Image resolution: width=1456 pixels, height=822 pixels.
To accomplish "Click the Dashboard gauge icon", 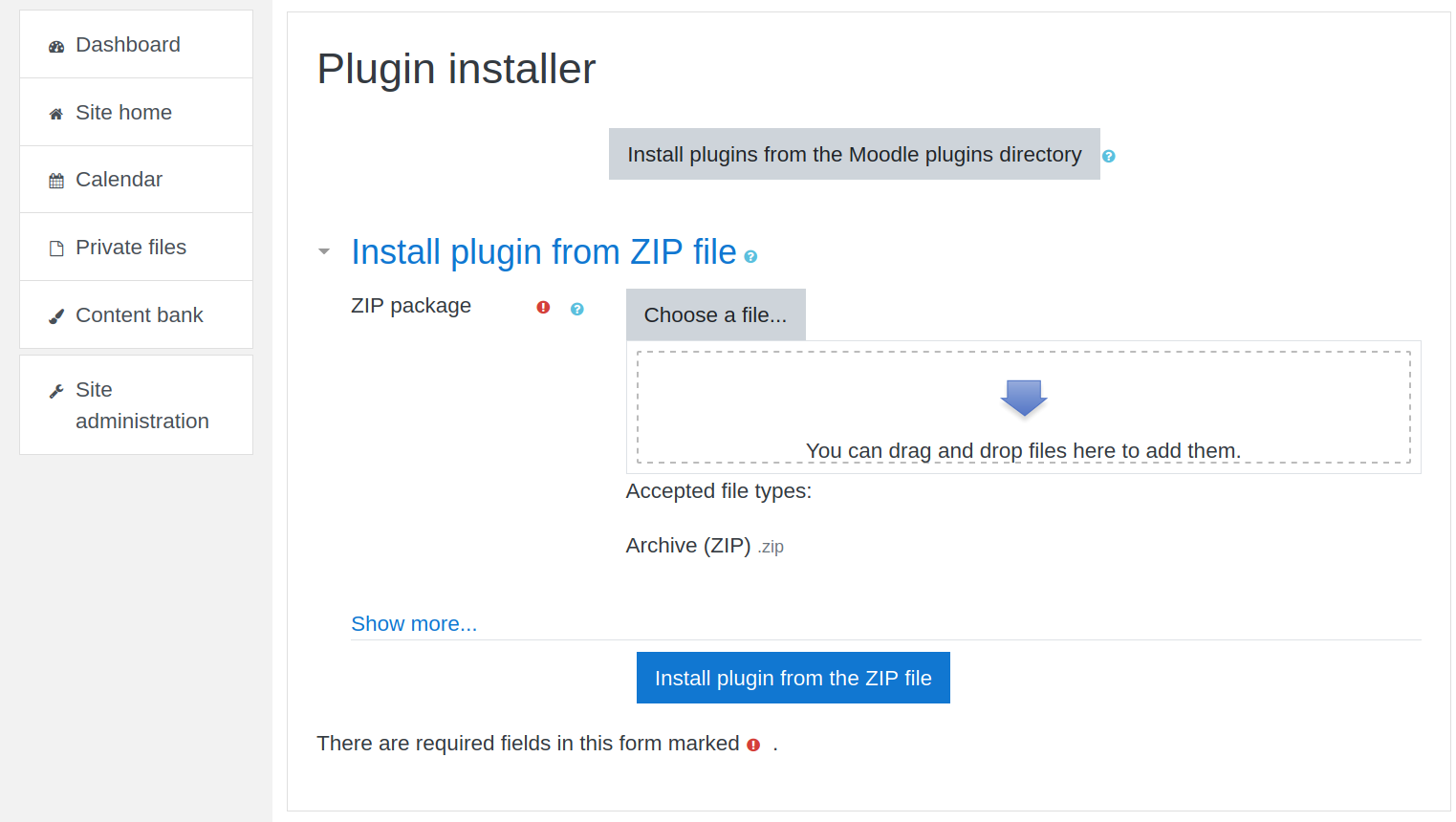I will click(x=56, y=46).
